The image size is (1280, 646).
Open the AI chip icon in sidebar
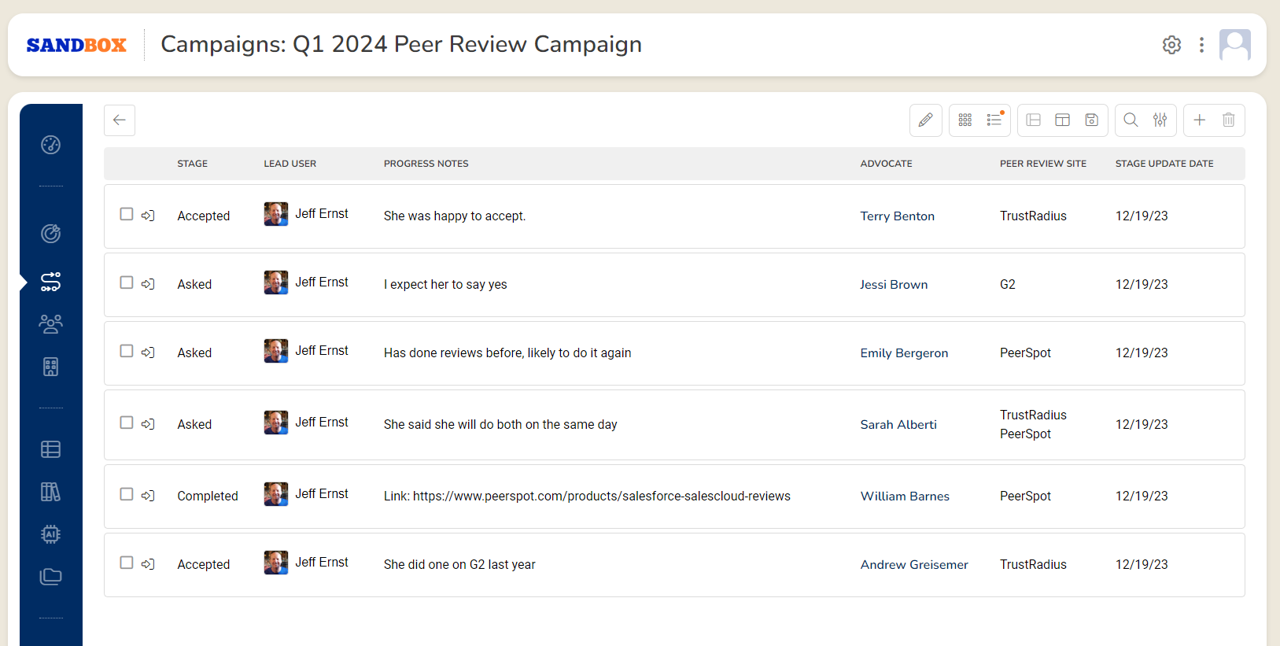tap(51, 534)
